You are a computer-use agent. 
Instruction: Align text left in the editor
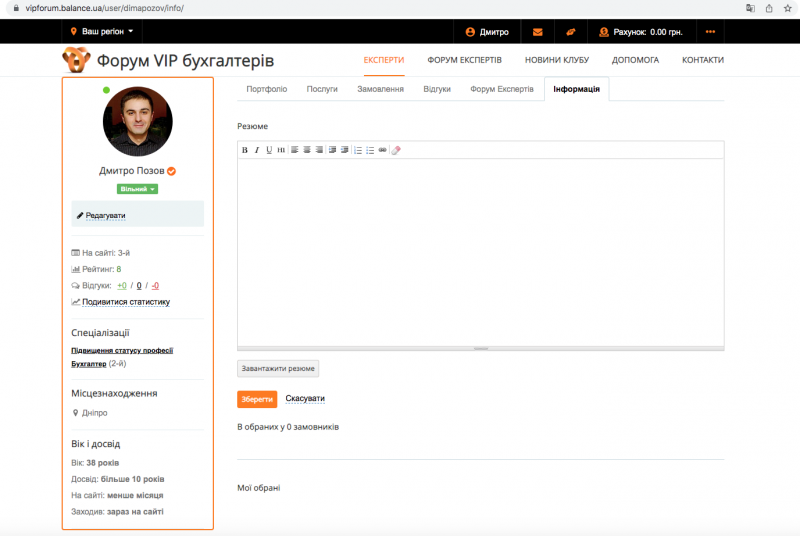click(295, 150)
